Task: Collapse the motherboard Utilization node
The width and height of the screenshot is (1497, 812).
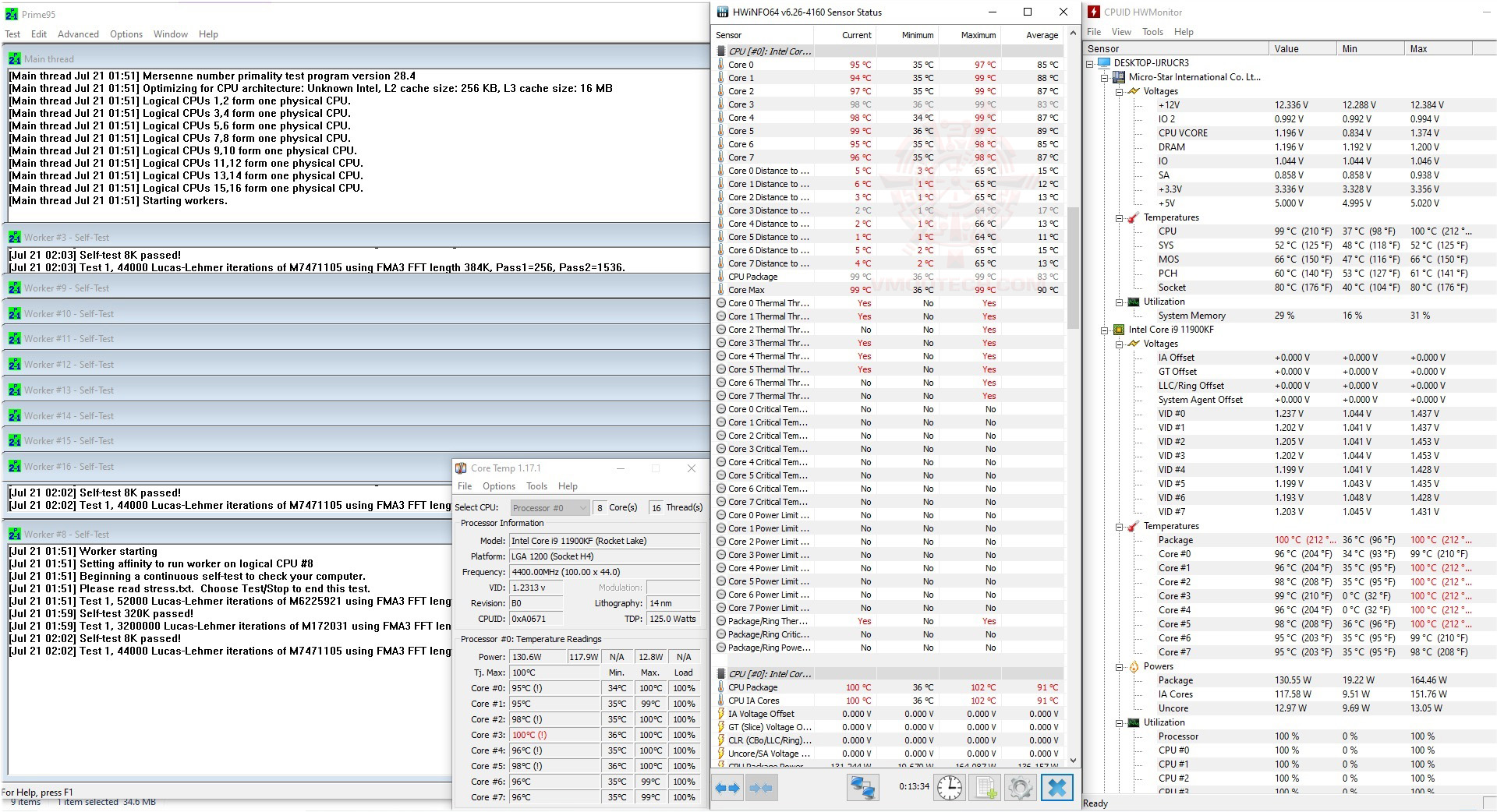Action: coord(1119,302)
